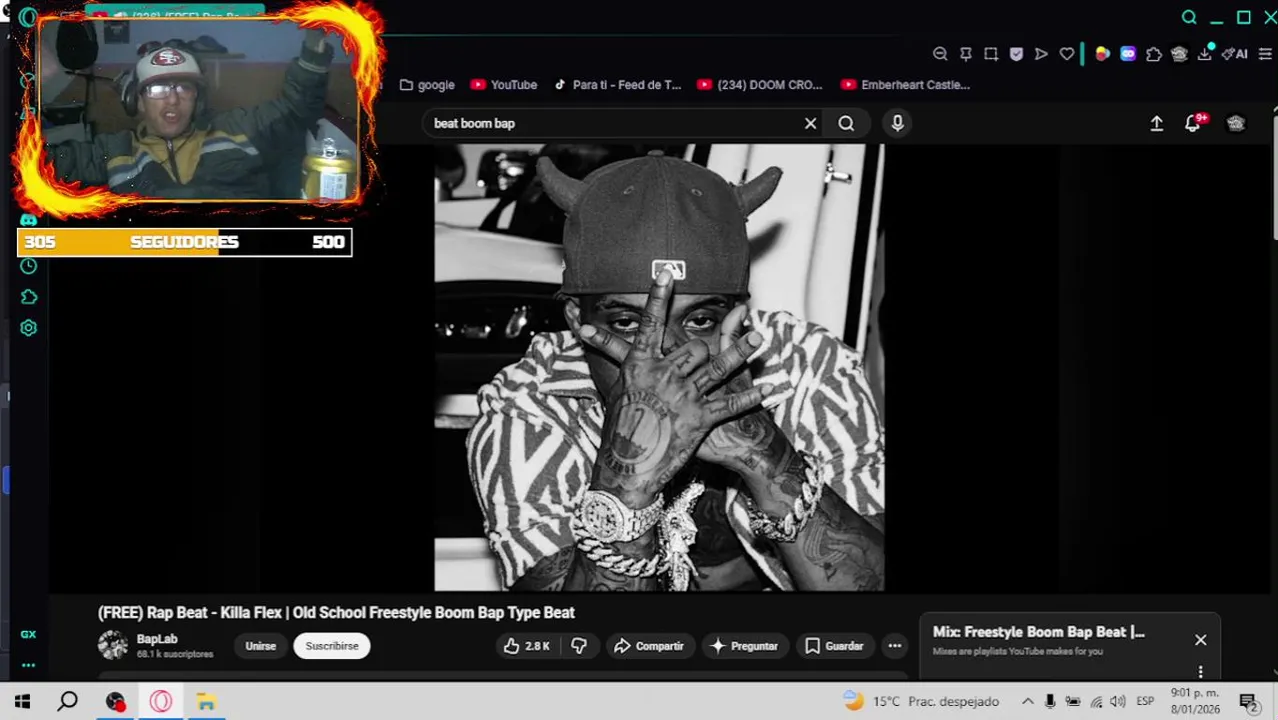Open the Mix panel vertical dots menu
The image size is (1278, 720).
pyautogui.click(x=1201, y=671)
